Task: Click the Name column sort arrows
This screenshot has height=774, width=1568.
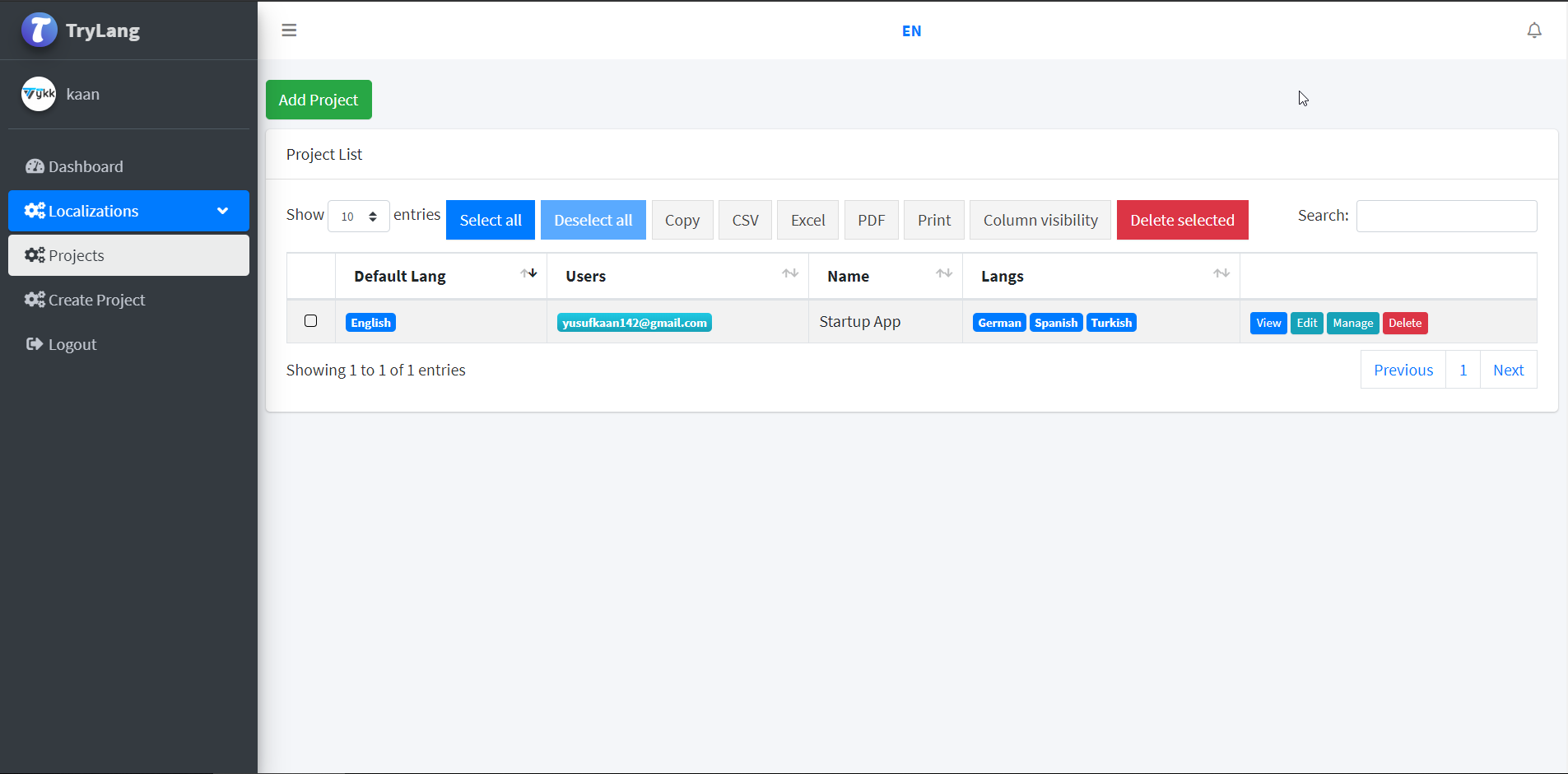Action: click(944, 273)
